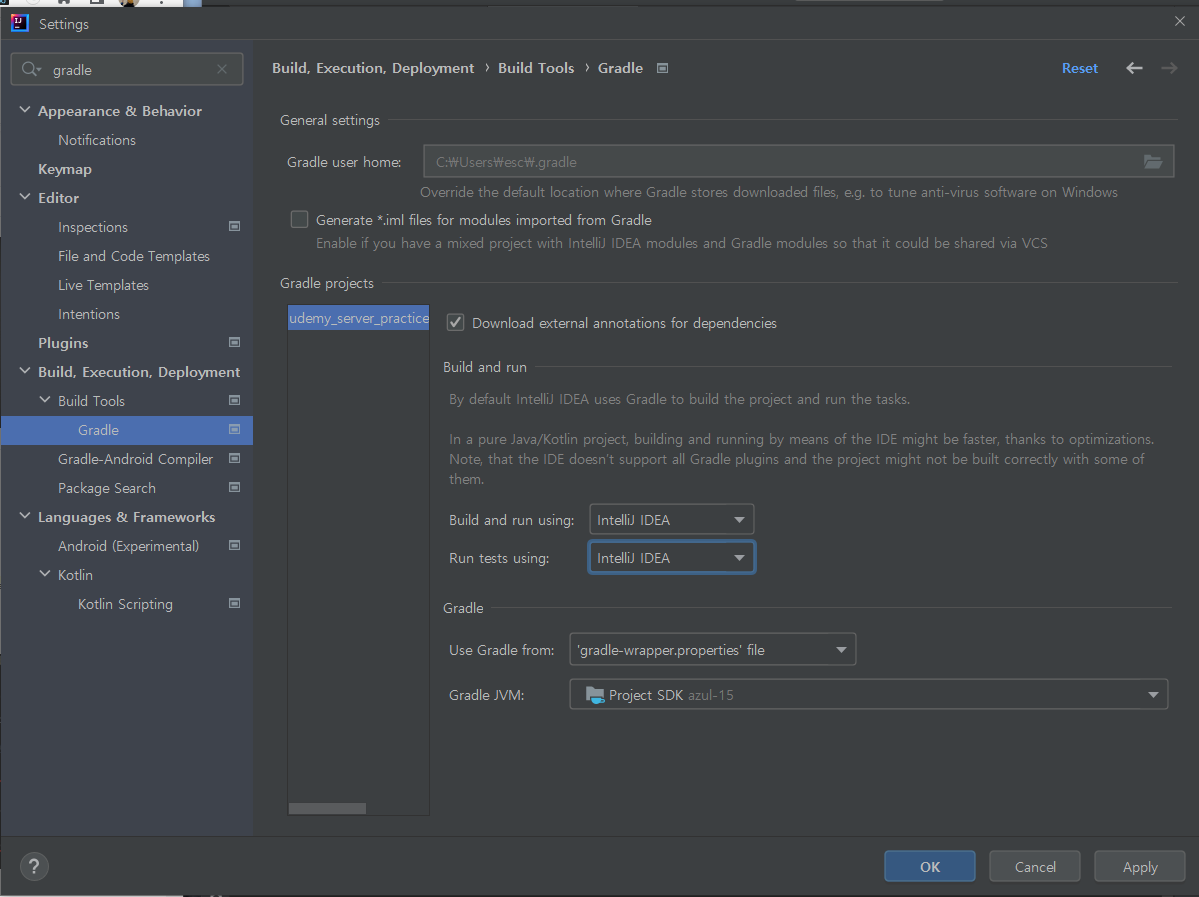The image size is (1199, 897).
Task: Clear the gradle search text with X icon
Action: pos(222,69)
